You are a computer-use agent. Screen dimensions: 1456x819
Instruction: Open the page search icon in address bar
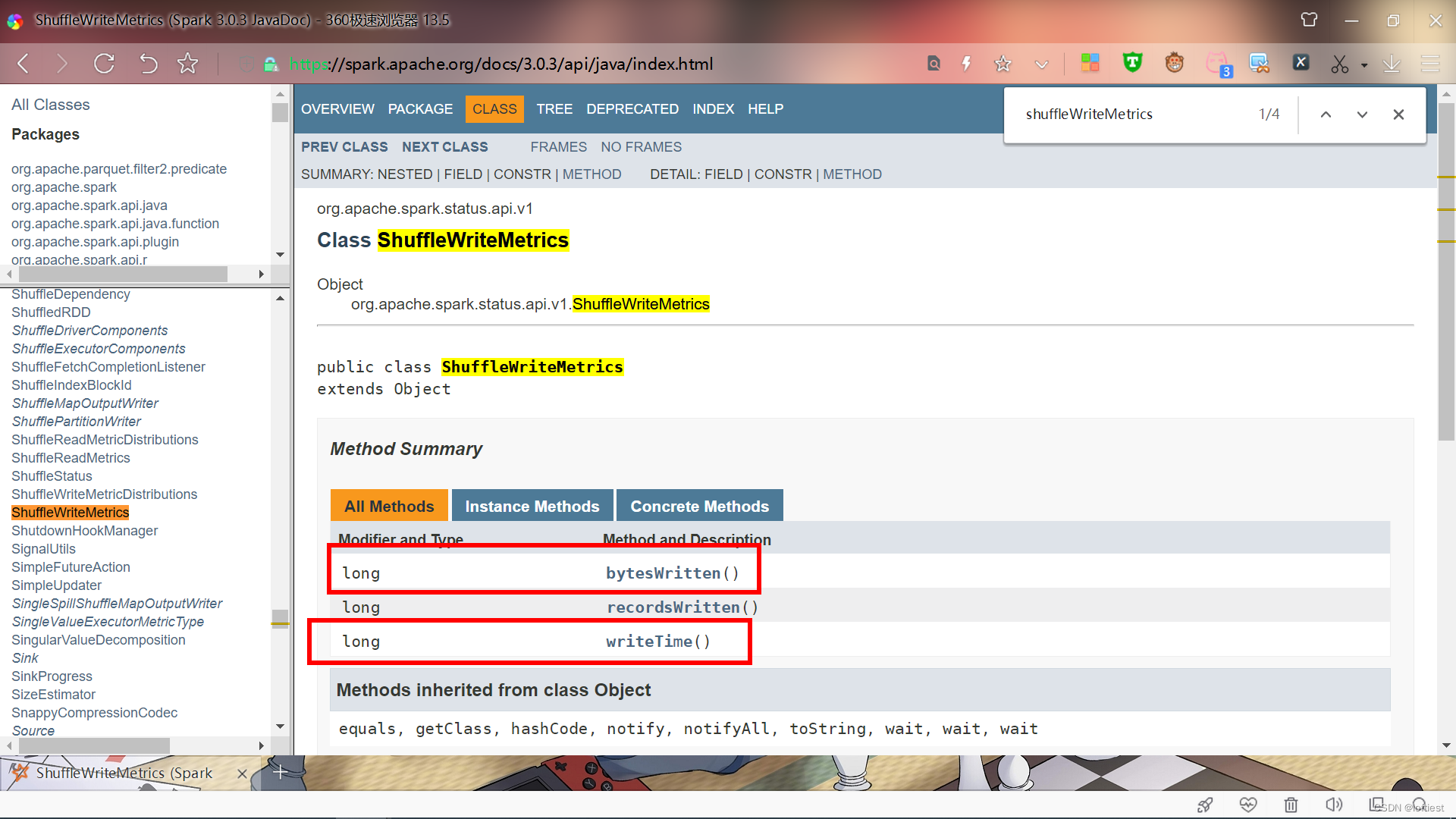pos(934,64)
